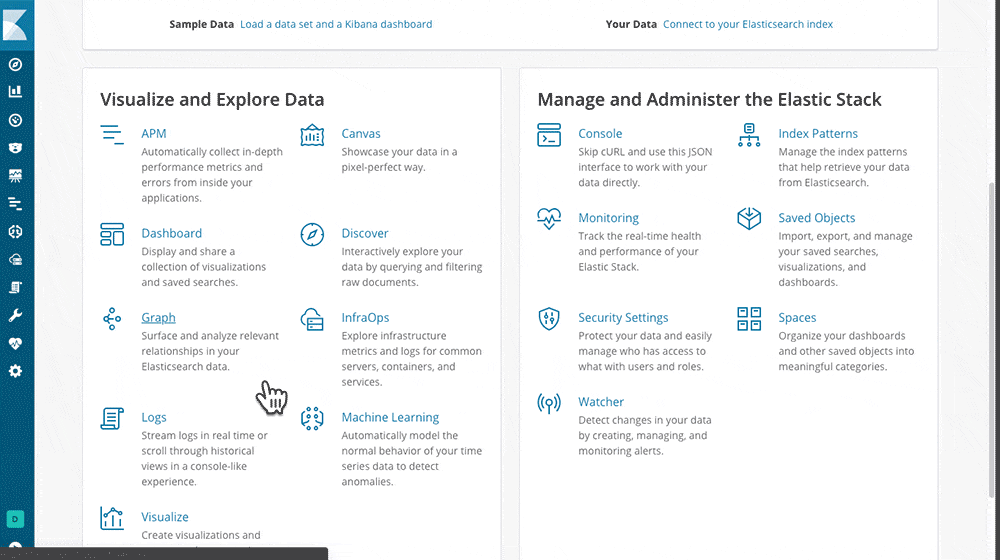Click the Console card terminal icon
The width and height of the screenshot is (1000, 560).
(549, 135)
